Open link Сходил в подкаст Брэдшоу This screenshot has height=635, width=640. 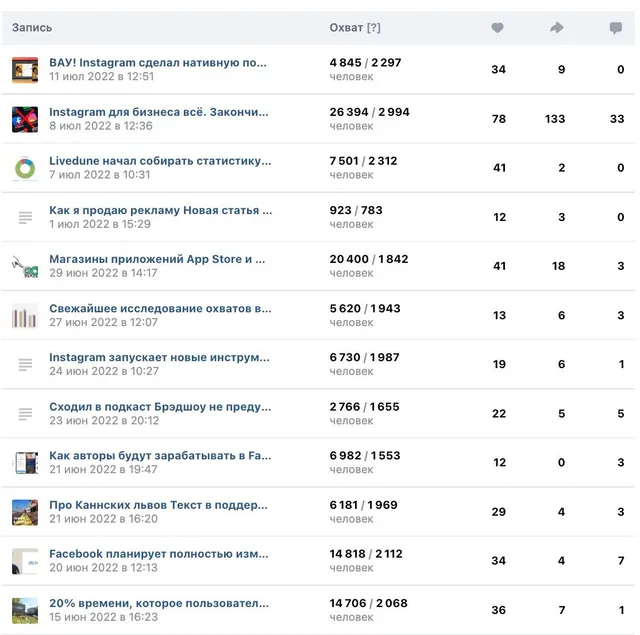[x=160, y=407]
